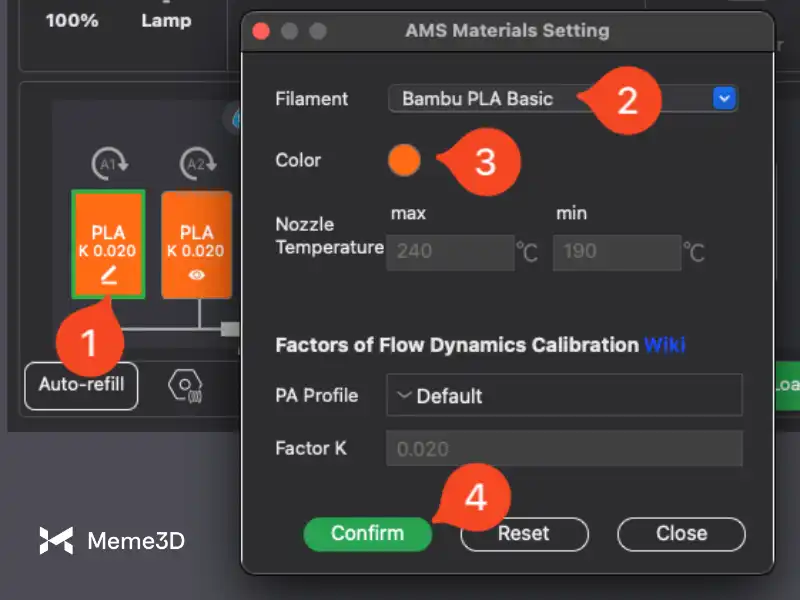Open the Filament dropdown showing Bambu PLA Basic
Viewport: 800px width, 600px height.
point(550,98)
